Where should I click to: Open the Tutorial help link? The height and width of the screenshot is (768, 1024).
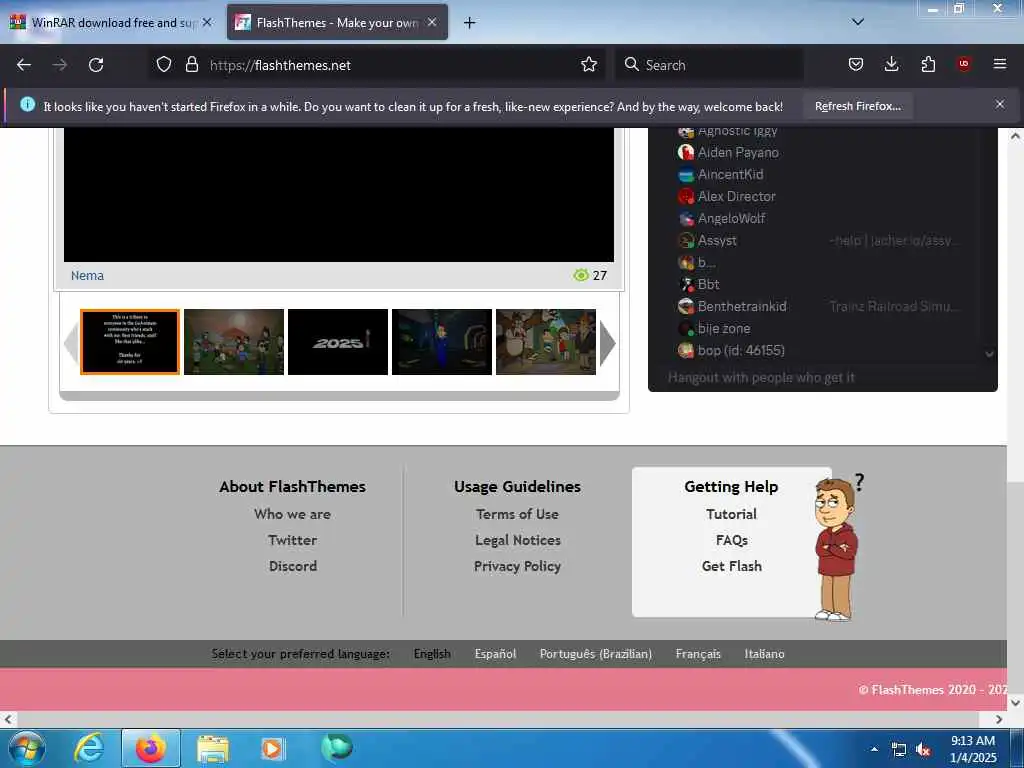click(731, 514)
